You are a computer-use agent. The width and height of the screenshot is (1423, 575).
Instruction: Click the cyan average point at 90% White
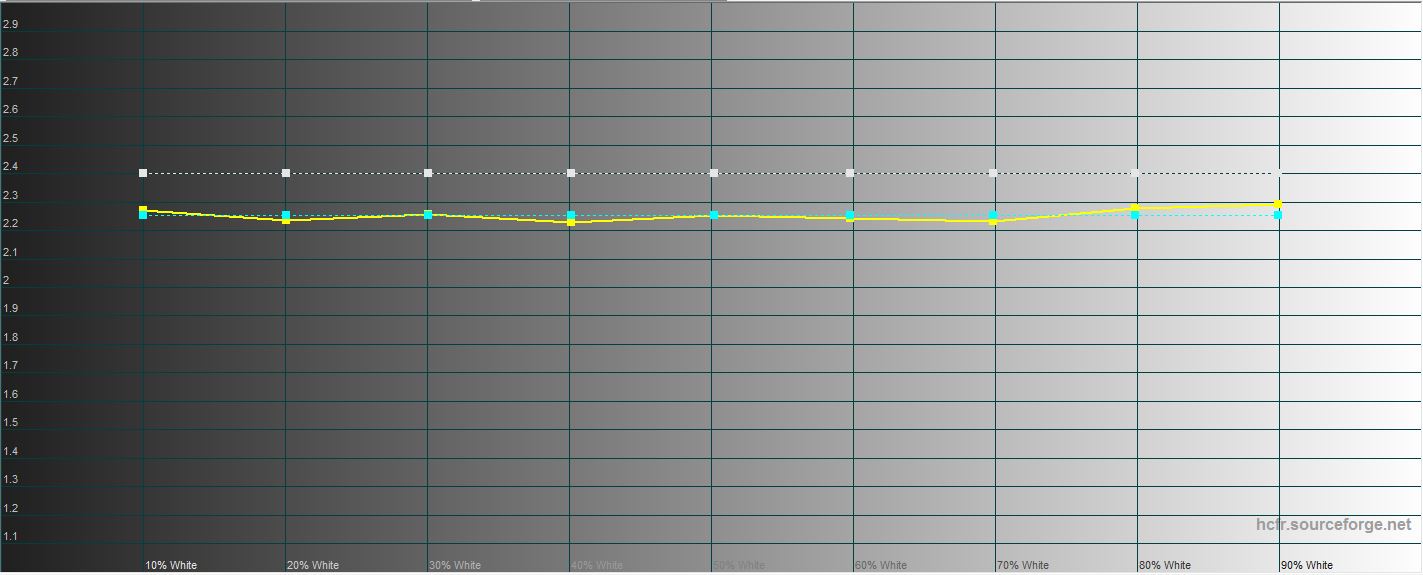coord(1278,215)
